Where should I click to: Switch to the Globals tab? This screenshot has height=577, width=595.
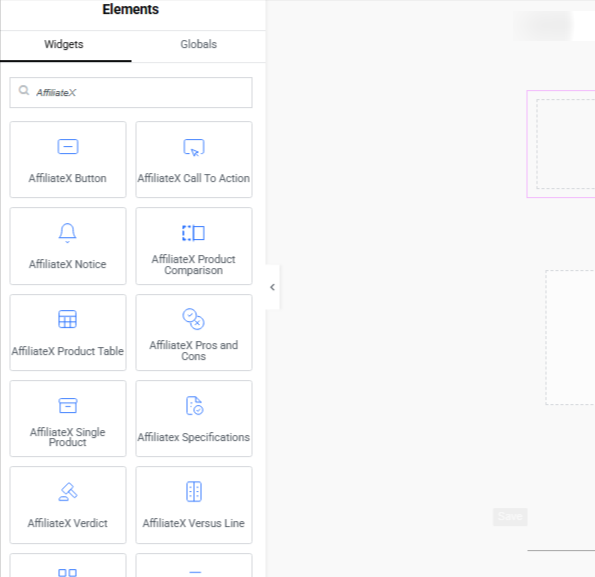198,44
